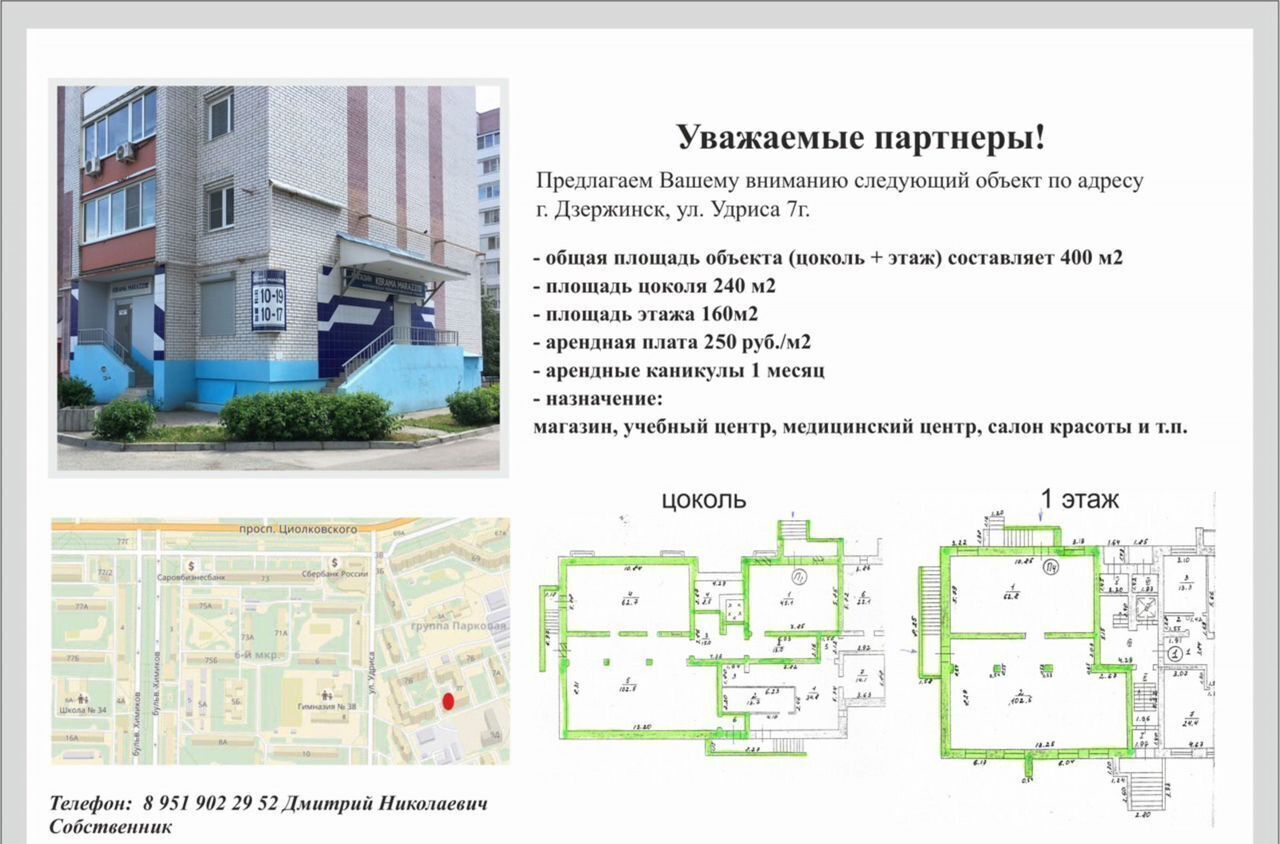Click the red location marker on map
Screen dimensions: 1280x844
coord(448,702)
